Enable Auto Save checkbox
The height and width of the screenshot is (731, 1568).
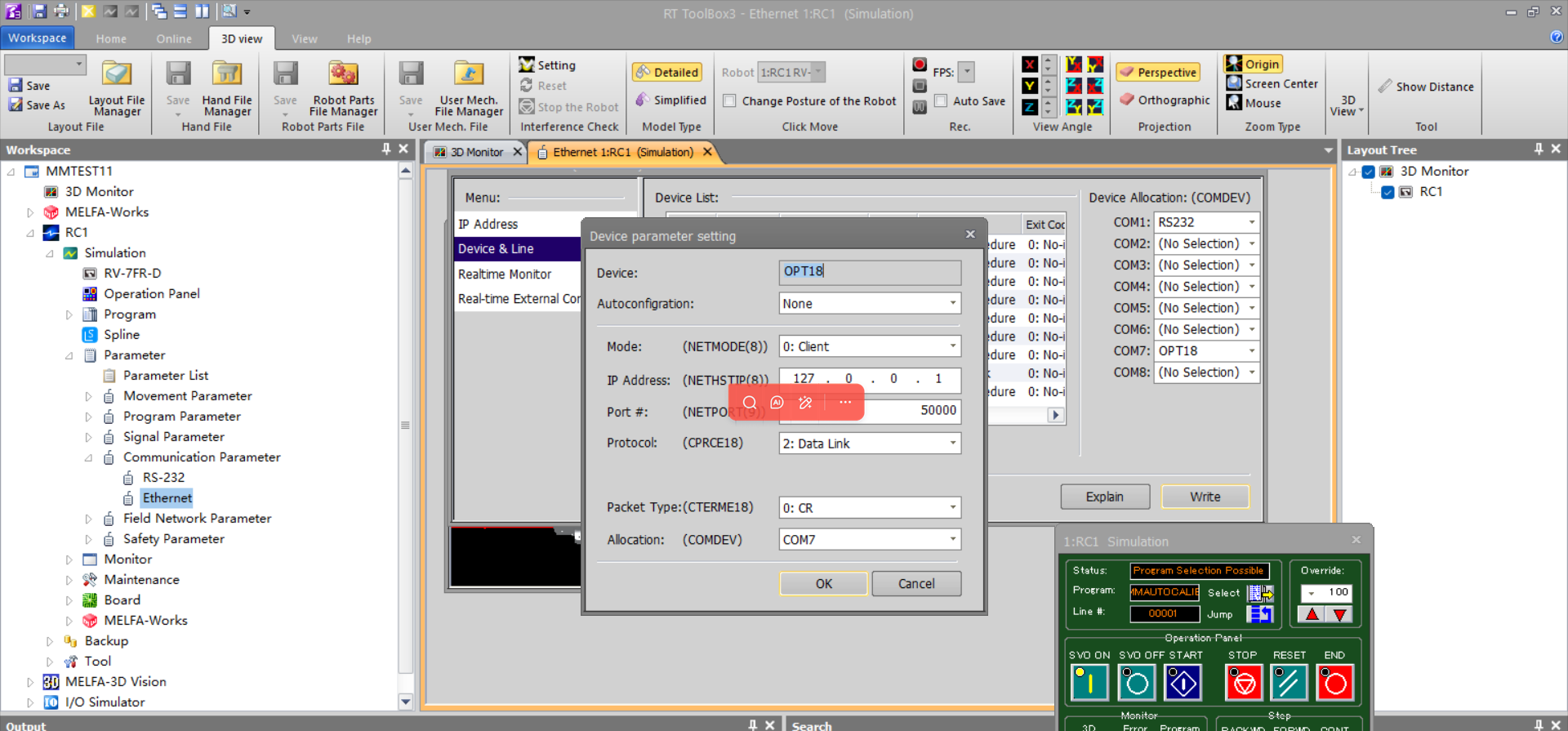point(941,101)
